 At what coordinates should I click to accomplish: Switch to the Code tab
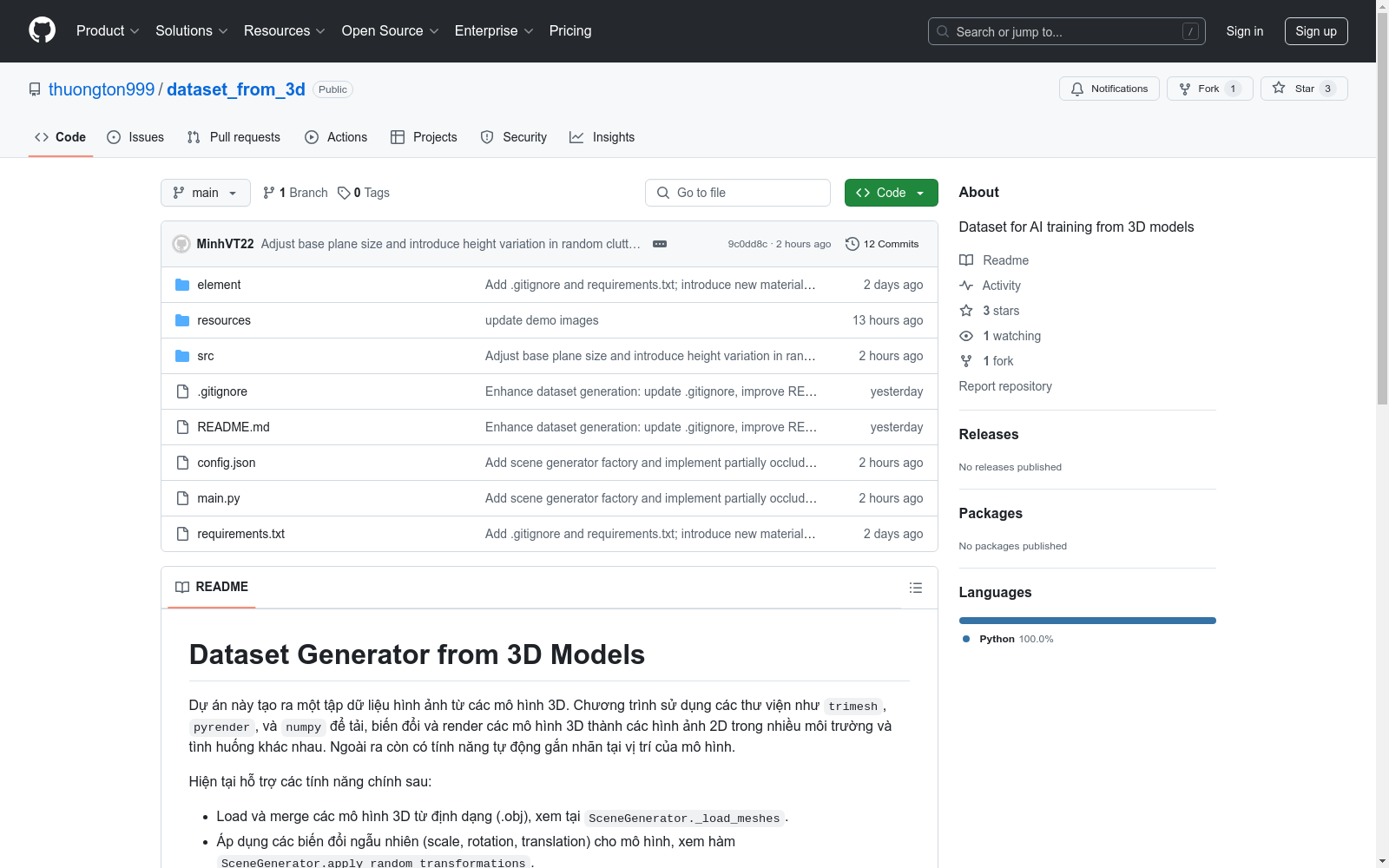pyautogui.click(x=61, y=137)
